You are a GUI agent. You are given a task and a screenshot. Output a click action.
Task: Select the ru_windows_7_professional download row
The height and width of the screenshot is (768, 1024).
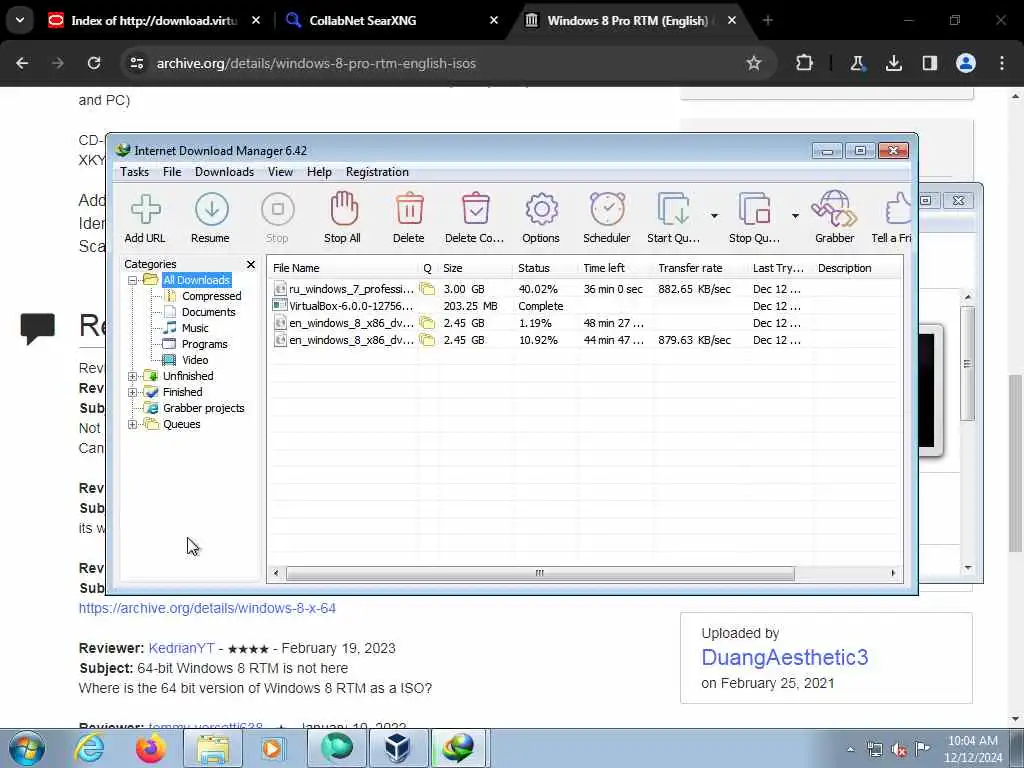584,289
